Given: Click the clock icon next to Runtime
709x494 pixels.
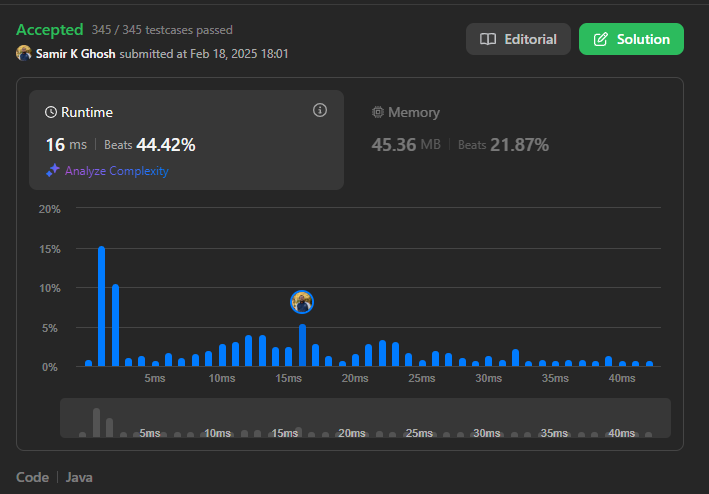Looking at the screenshot, I should click(x=51, y=113).
